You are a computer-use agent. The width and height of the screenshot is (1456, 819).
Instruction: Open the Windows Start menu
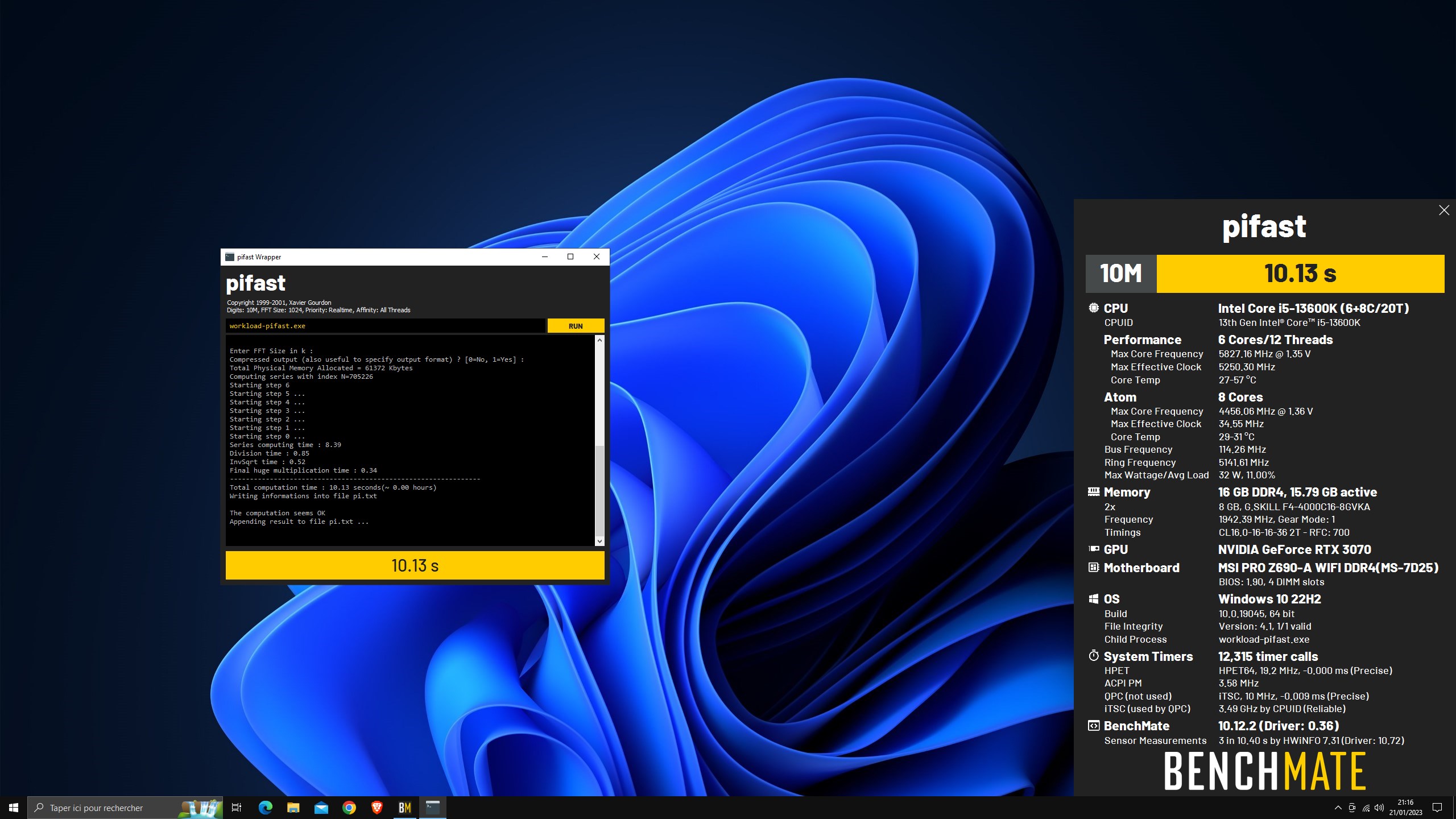(x=14, y=808)
